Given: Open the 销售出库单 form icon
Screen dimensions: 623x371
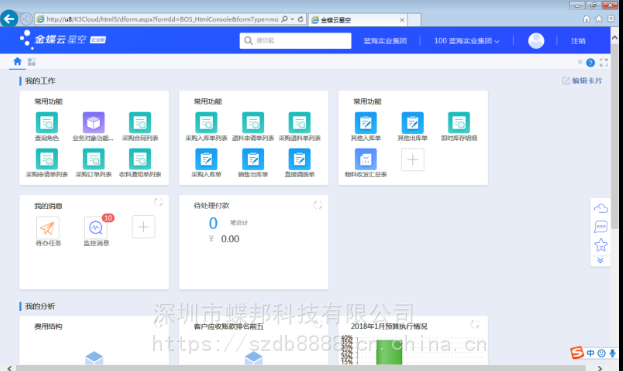Looking at the screenshot, I should pos(253,159).
